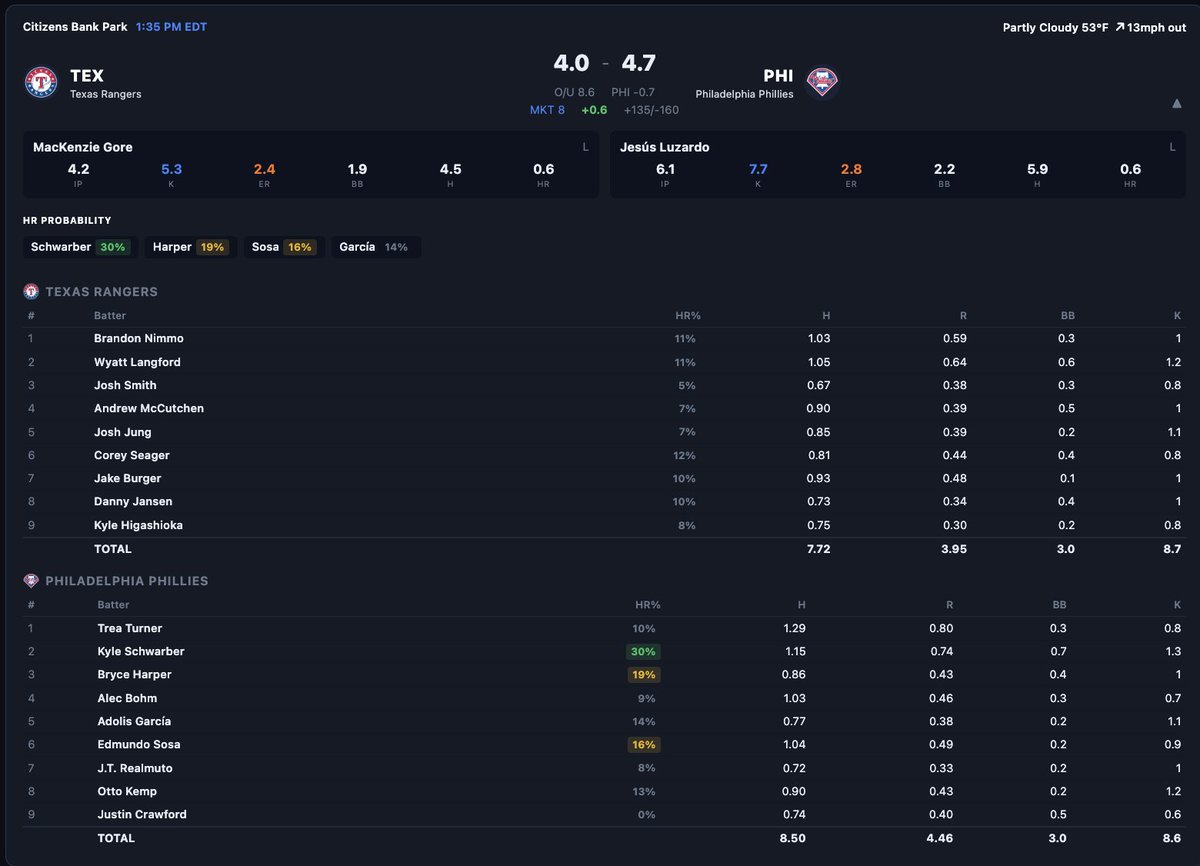Screen dimensions: 1200x866
Task: Select the Harper 19% HR probability chip
Action: point(191,247)
